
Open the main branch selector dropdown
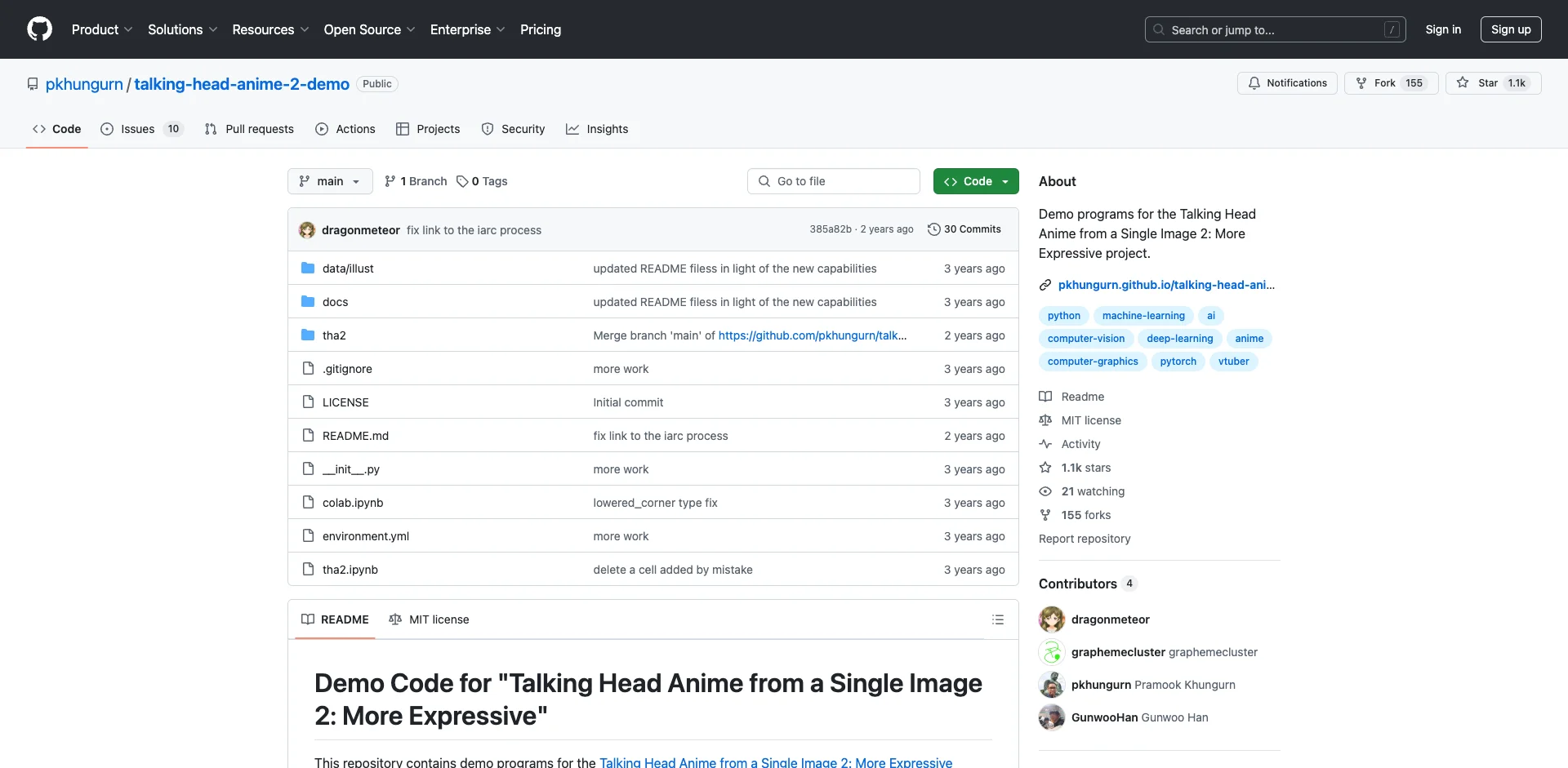330,181
